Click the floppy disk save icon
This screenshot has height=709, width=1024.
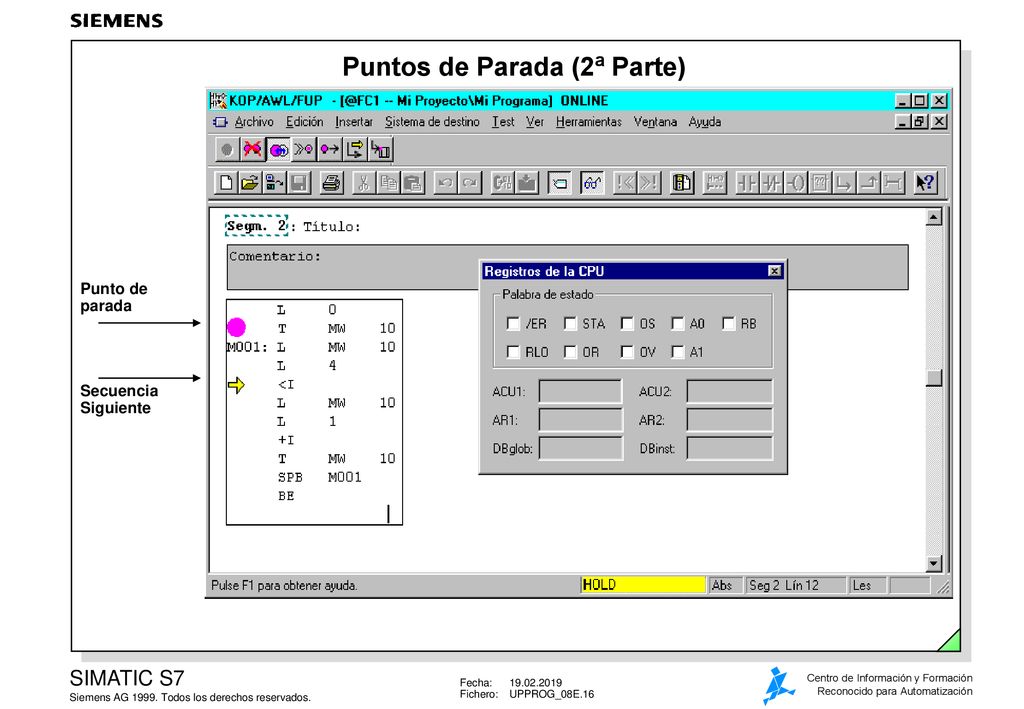pyautogui.click(x=299, y=183)
